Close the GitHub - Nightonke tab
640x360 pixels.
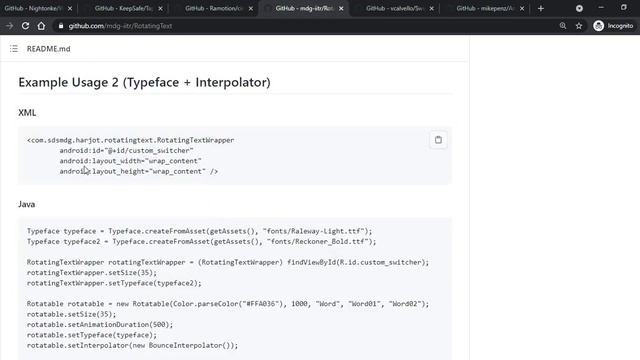[70, 8]
